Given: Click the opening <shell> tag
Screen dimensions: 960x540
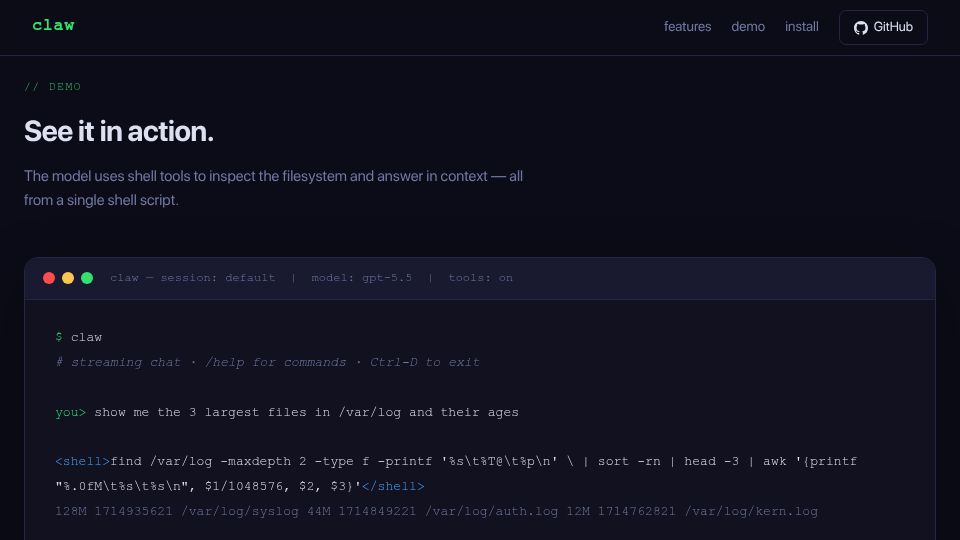Looking at the screenshot, I should click(83, 462).
